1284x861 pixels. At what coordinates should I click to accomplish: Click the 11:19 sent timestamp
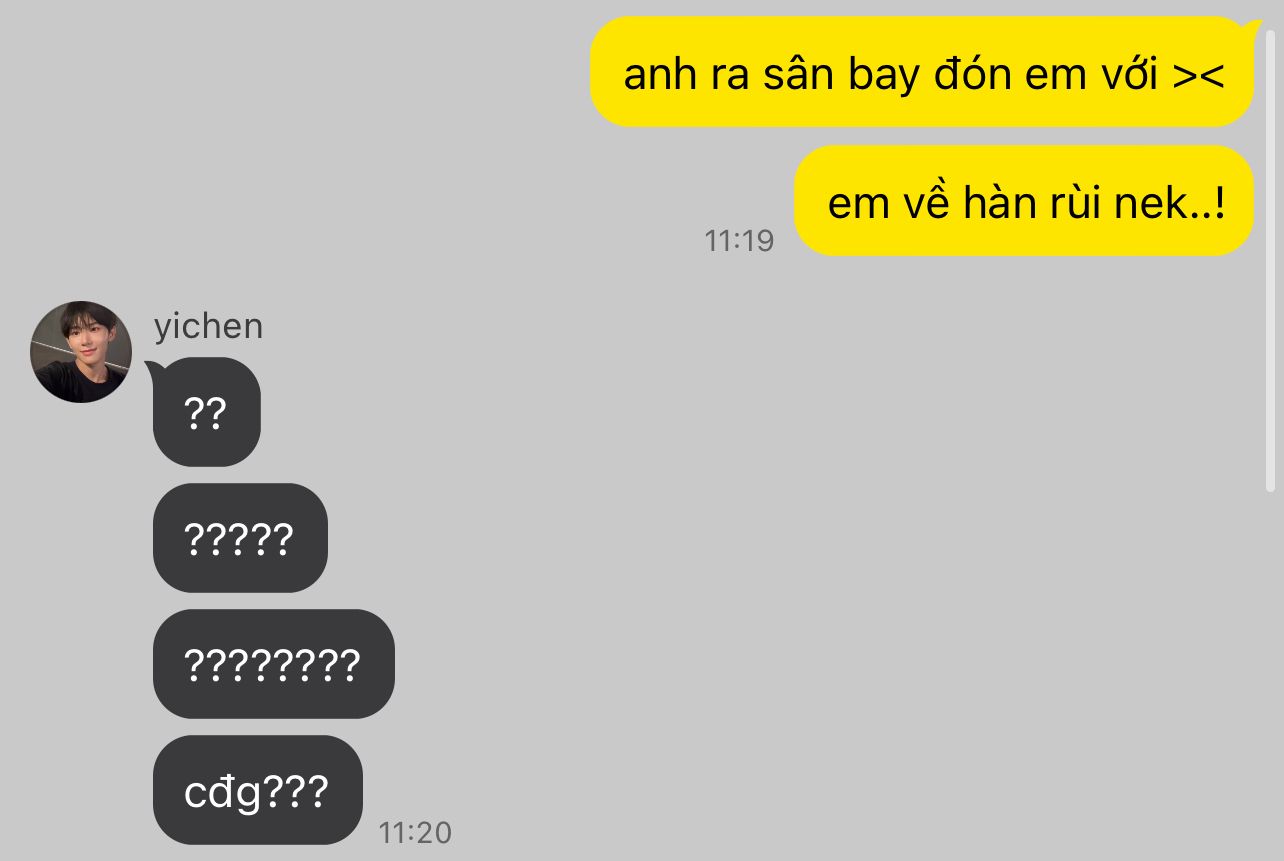739,241
